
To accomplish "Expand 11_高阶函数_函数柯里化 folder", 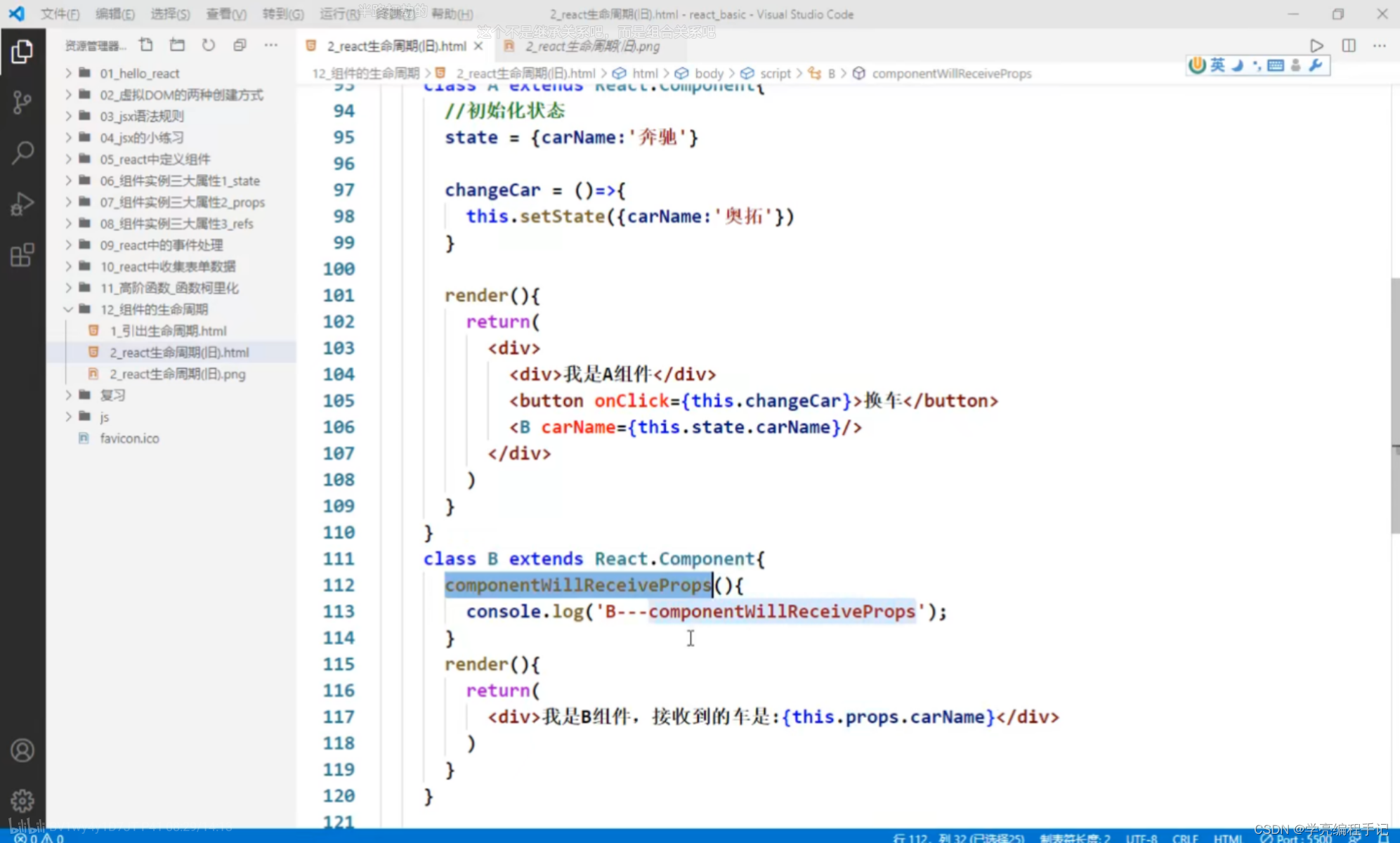I will click(x=171, y=288).
